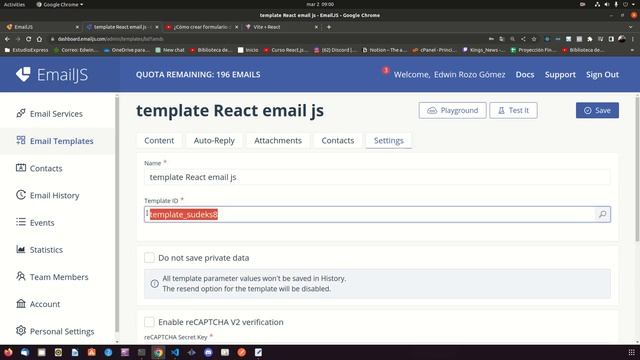Open the Curso React.js bookmark
The width and height of the screenshot is (640, 360).
(286, 50)
